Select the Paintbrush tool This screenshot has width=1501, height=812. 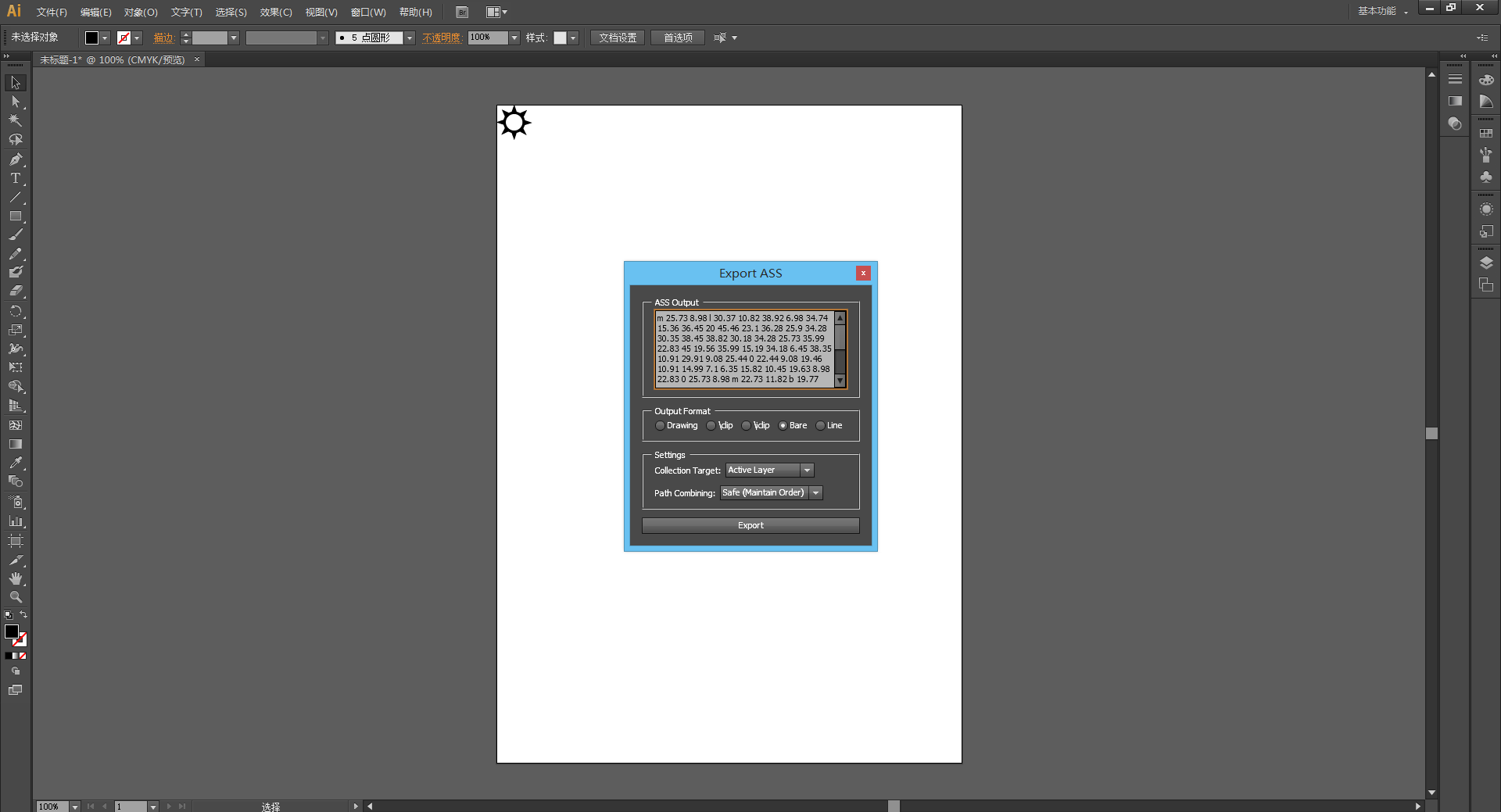tap(16, 234)
